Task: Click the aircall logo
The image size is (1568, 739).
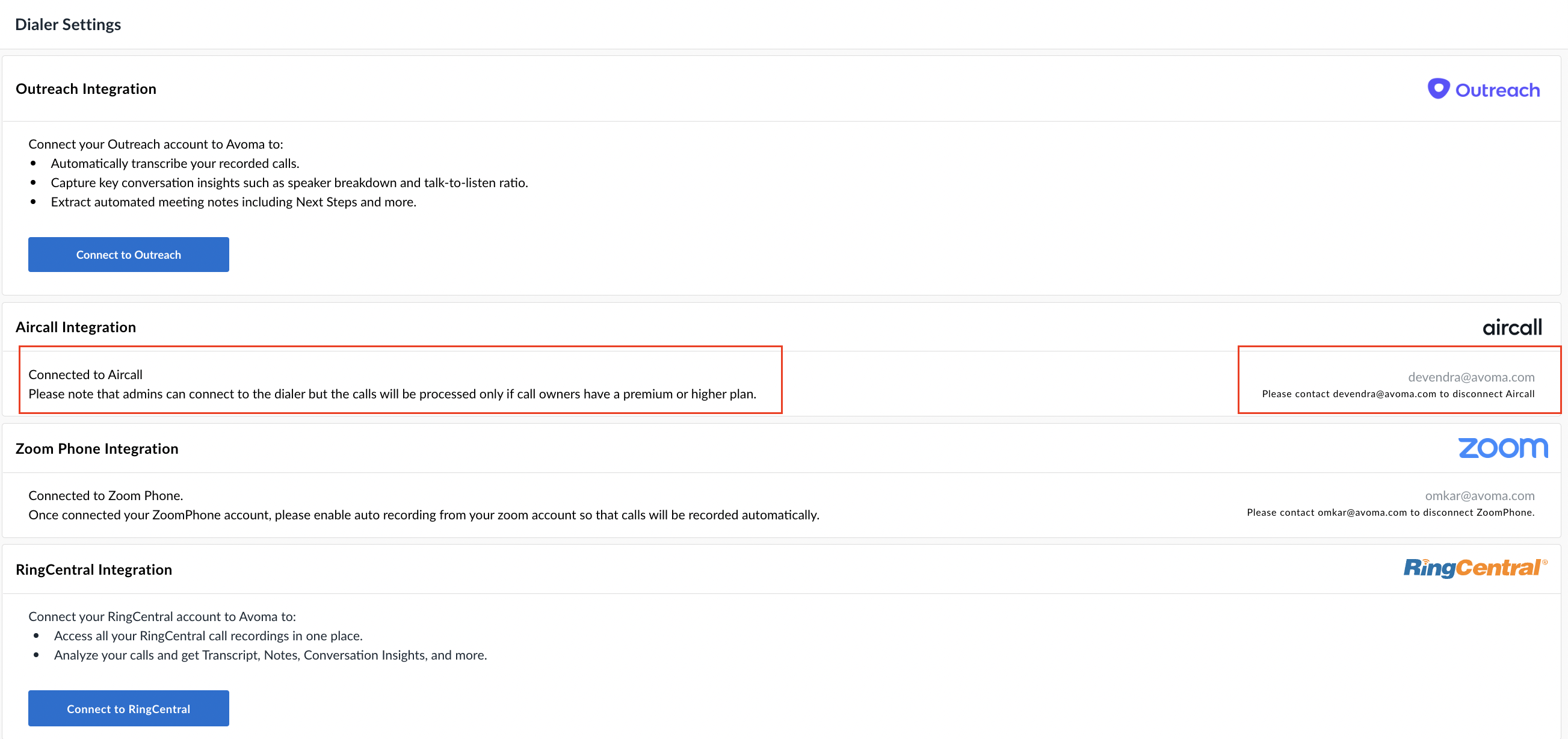Action: [x=1511, y=327]
